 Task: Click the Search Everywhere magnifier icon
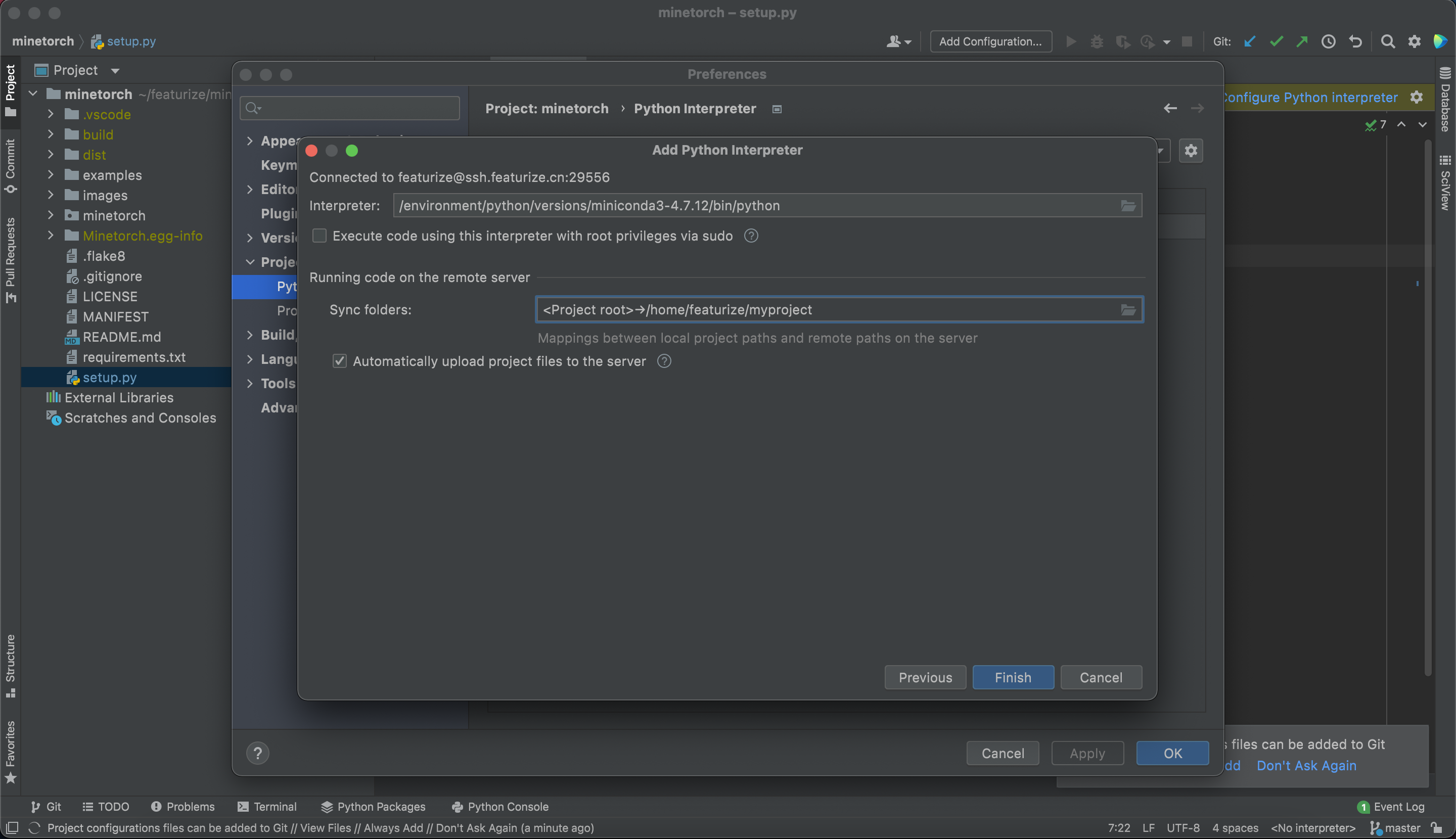(1387, 41)
